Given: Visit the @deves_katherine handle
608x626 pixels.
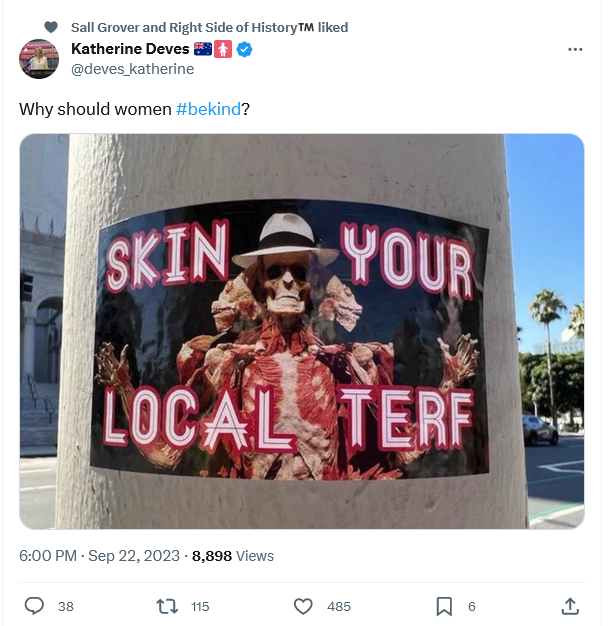Looking at the screenshot, I should 133,69.
